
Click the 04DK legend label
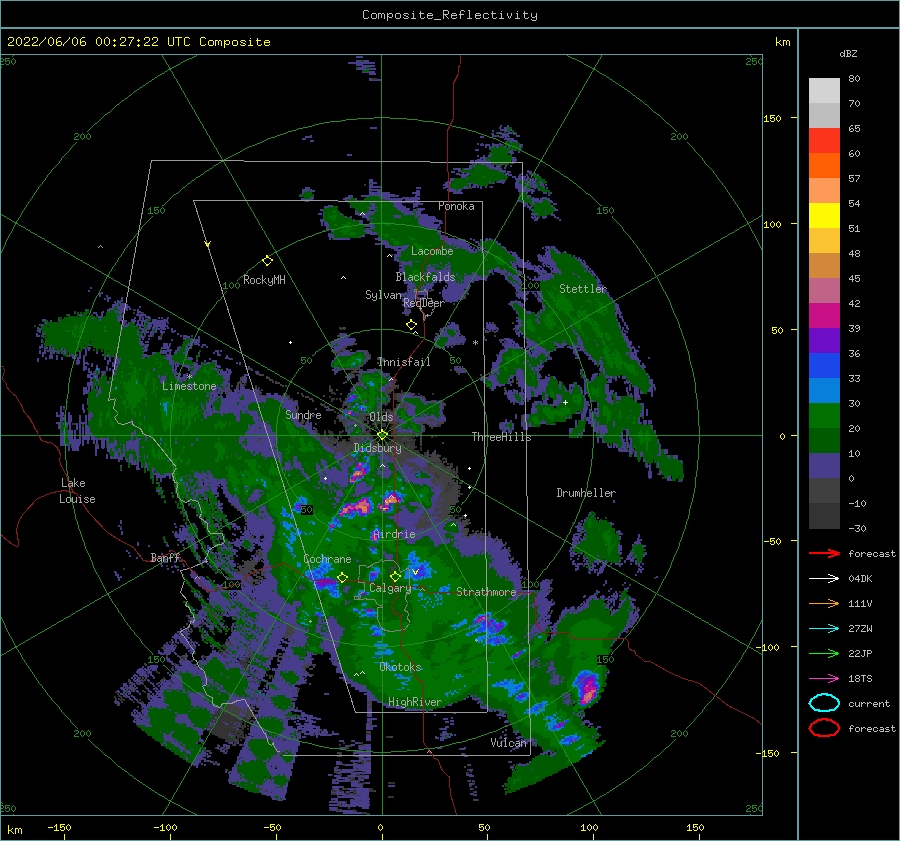pos(860,579)
